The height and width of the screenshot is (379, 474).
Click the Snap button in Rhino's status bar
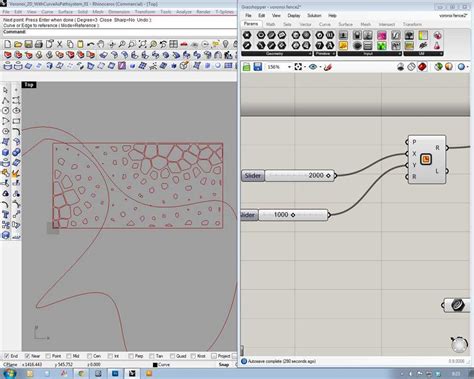click(224, 365)
